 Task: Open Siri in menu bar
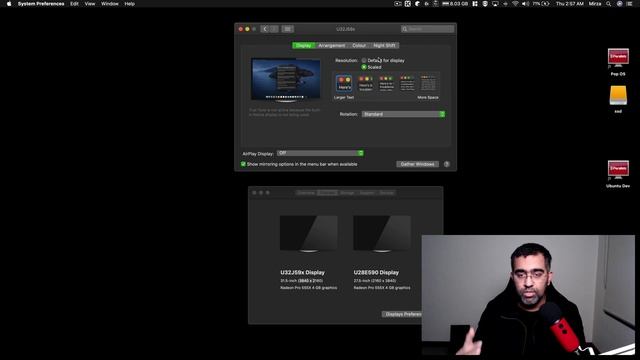coord(620,4)
